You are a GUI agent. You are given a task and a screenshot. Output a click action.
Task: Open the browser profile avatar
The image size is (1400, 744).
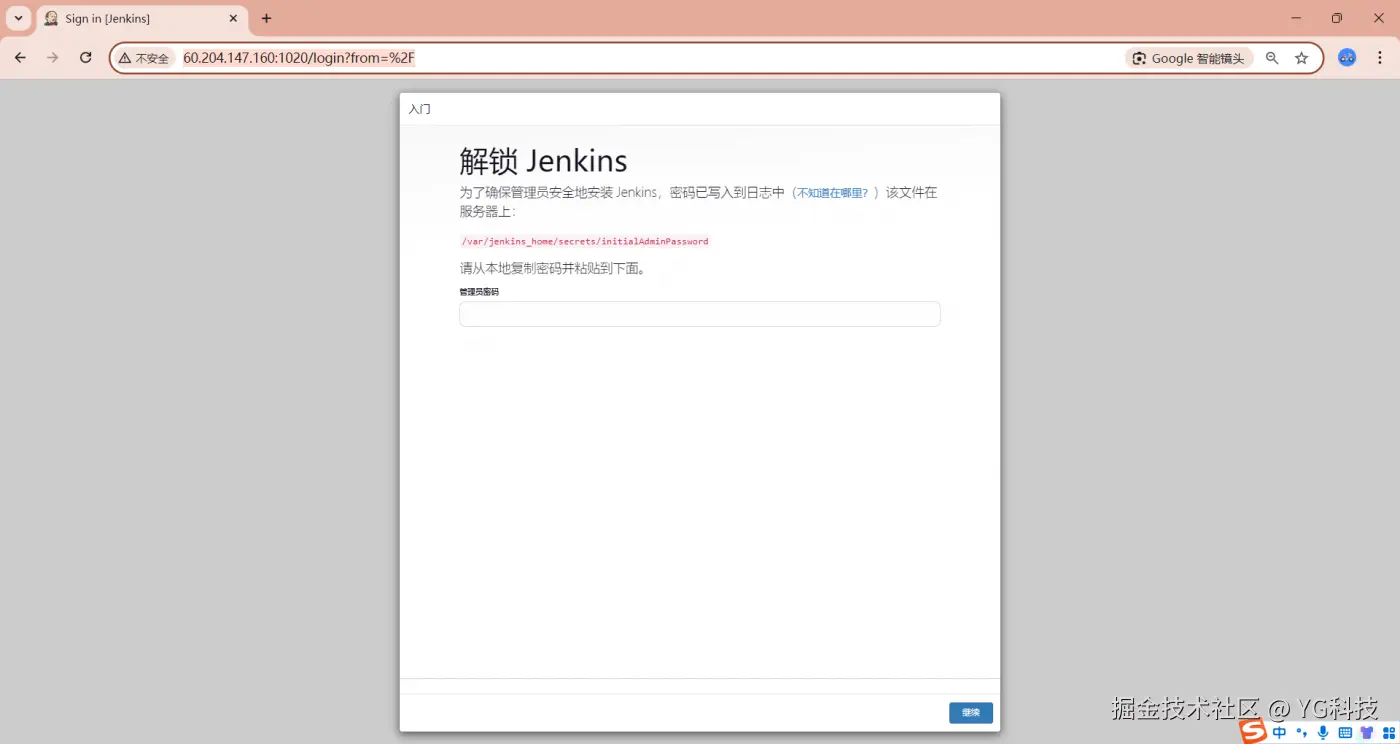[1347, 58]
